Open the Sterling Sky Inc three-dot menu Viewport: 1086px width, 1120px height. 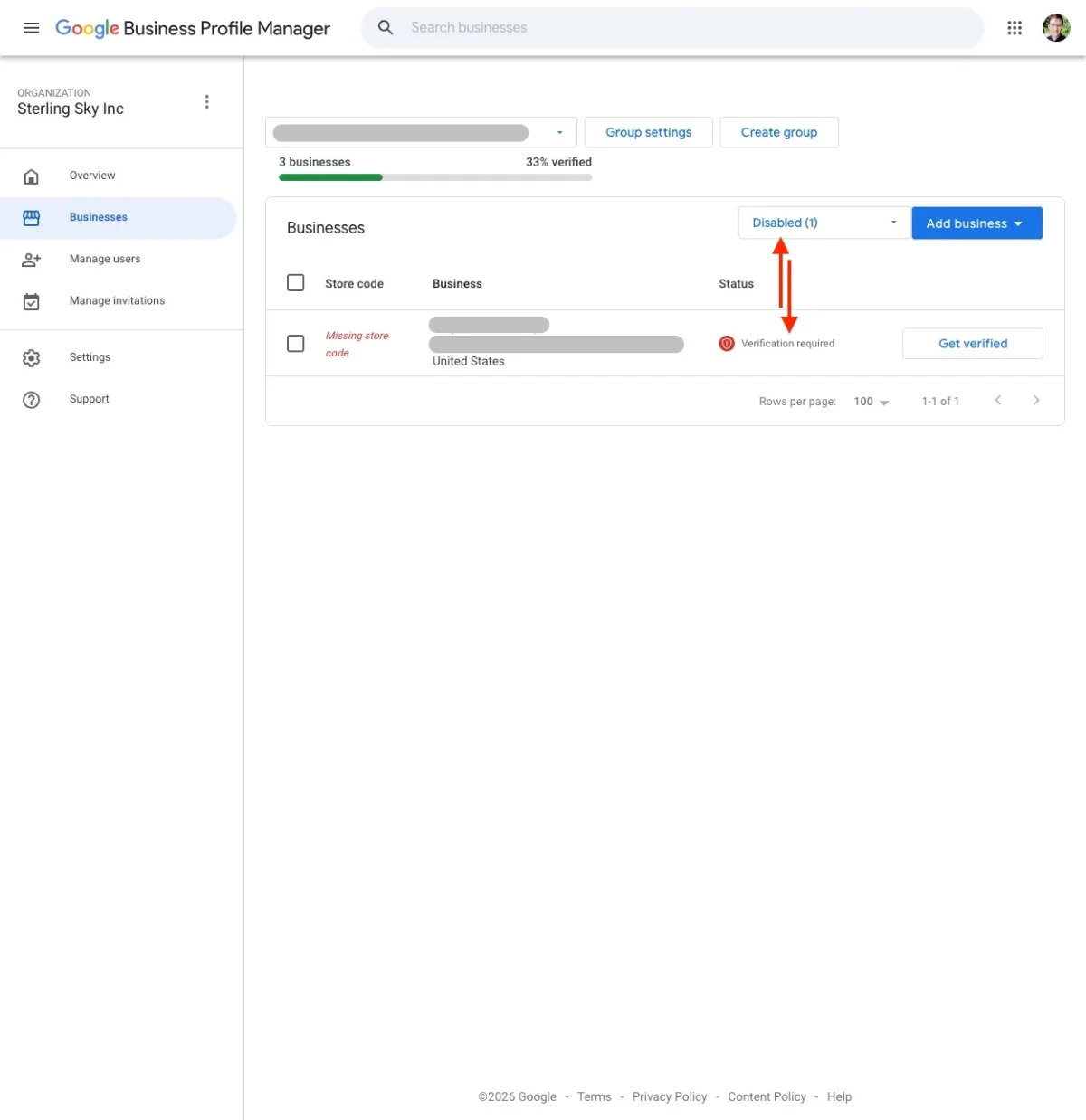click(206, 101)
